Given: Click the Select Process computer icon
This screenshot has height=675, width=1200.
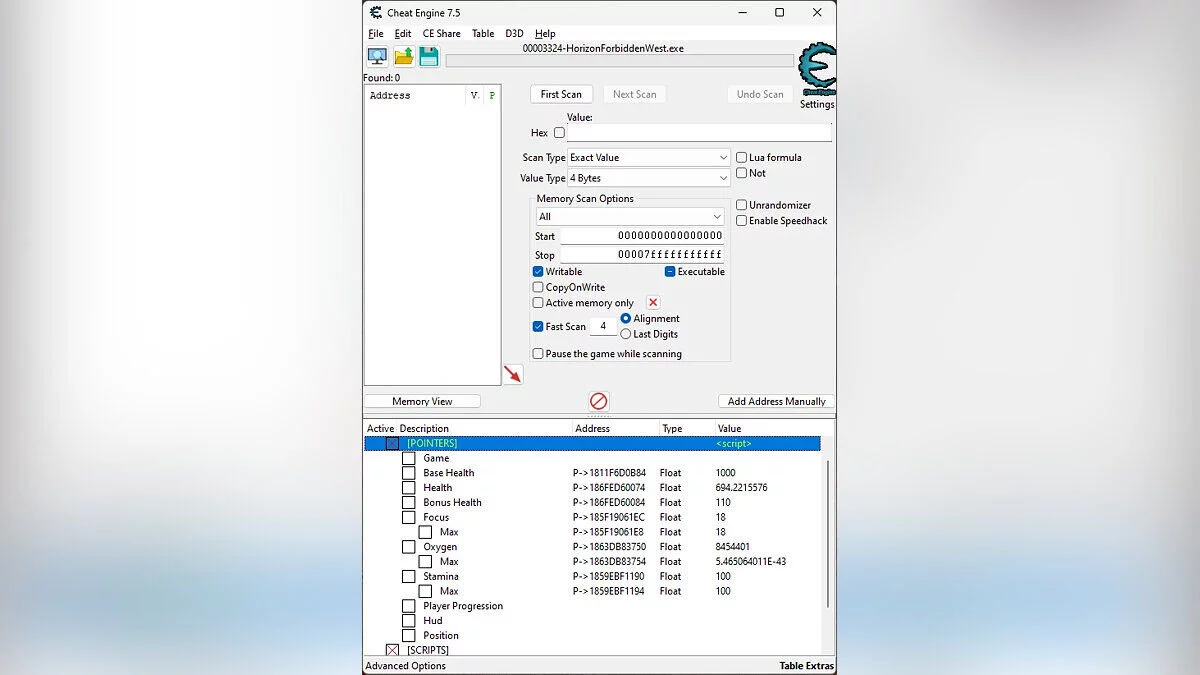Looking at the screenshot, I should coord(378,57).
